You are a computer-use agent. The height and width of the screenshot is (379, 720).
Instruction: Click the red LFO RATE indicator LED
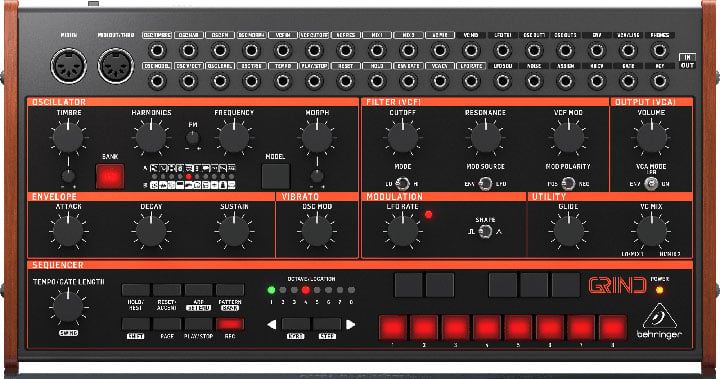click(x=428, y=215)
